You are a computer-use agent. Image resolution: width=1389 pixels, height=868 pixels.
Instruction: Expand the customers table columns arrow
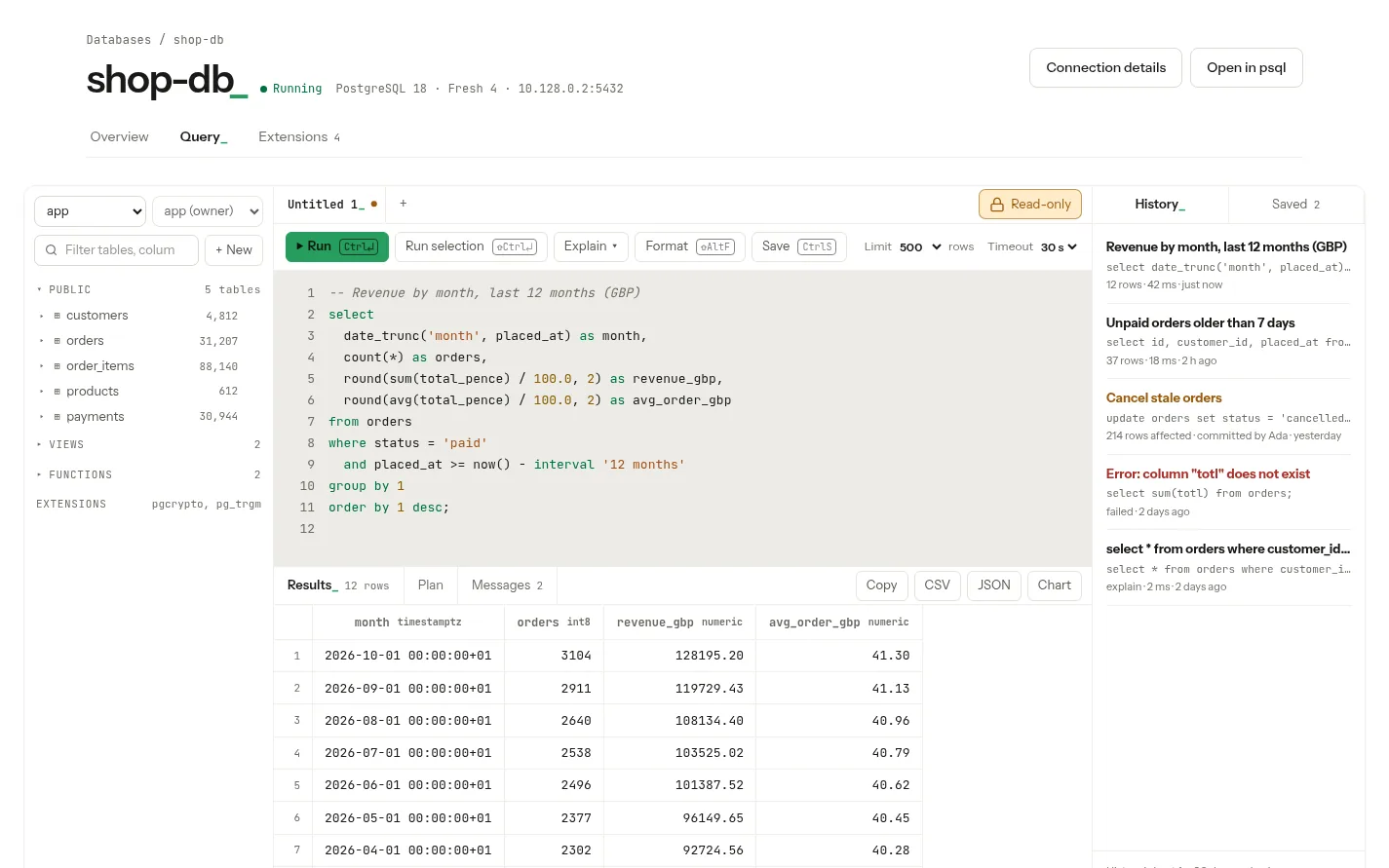[41, 316]
